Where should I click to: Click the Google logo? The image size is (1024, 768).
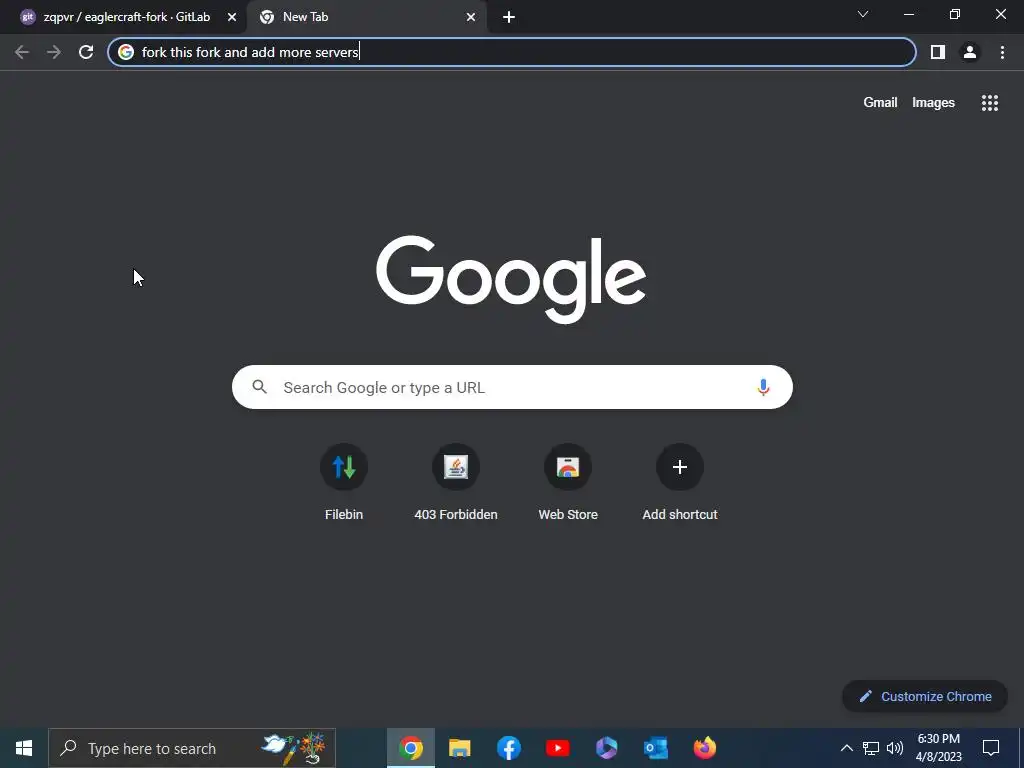click(511, 280)
